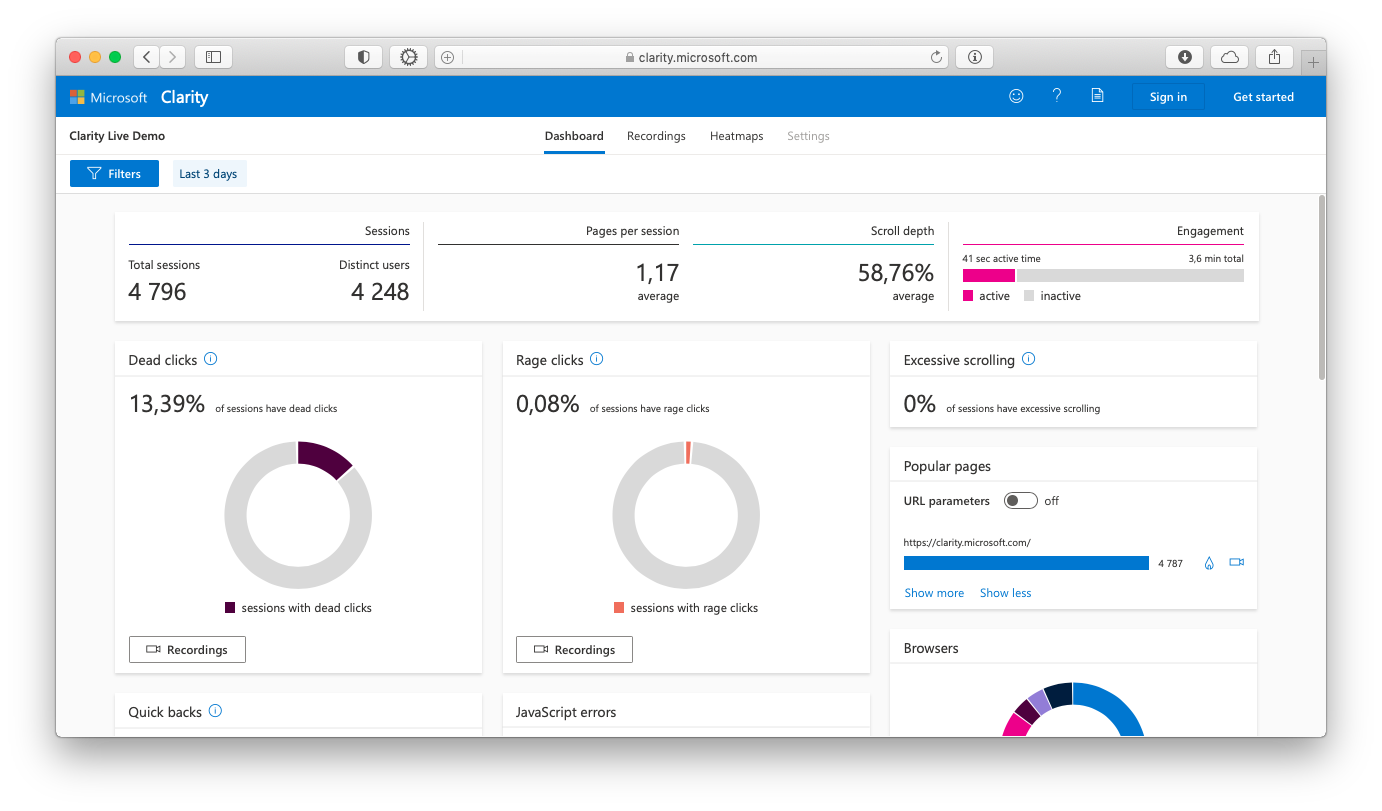Show Quick backs info icon
Screen dimensions: 1382x811
pos(215,711)
